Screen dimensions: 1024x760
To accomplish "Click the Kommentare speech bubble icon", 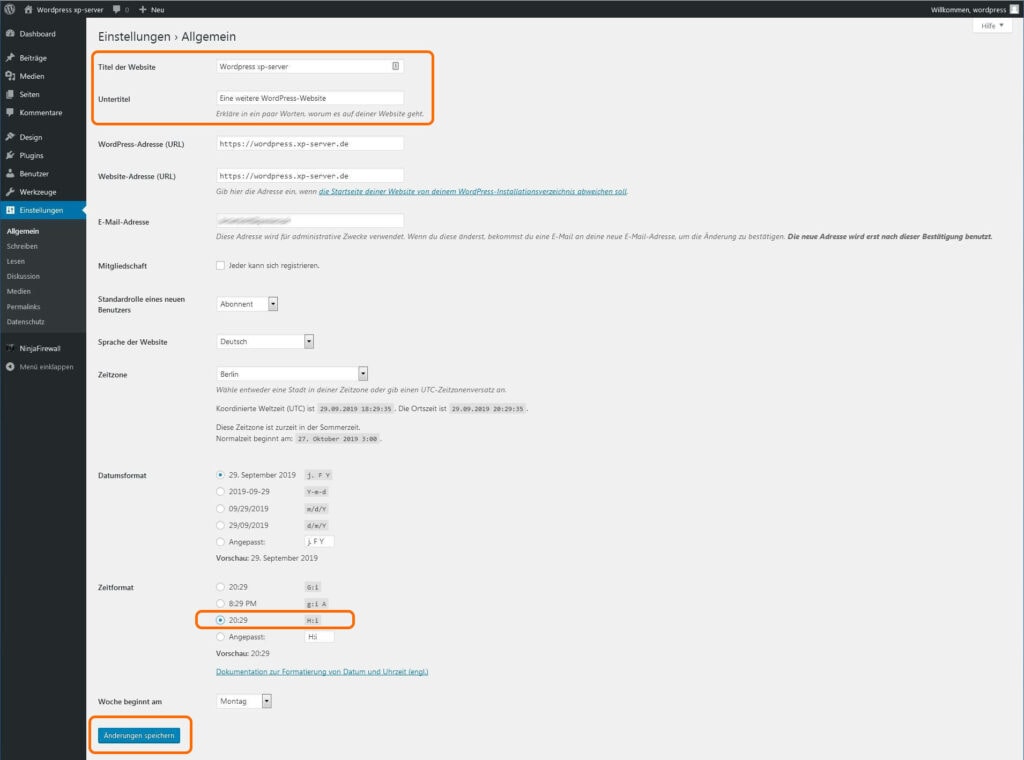I will point(10,112).
